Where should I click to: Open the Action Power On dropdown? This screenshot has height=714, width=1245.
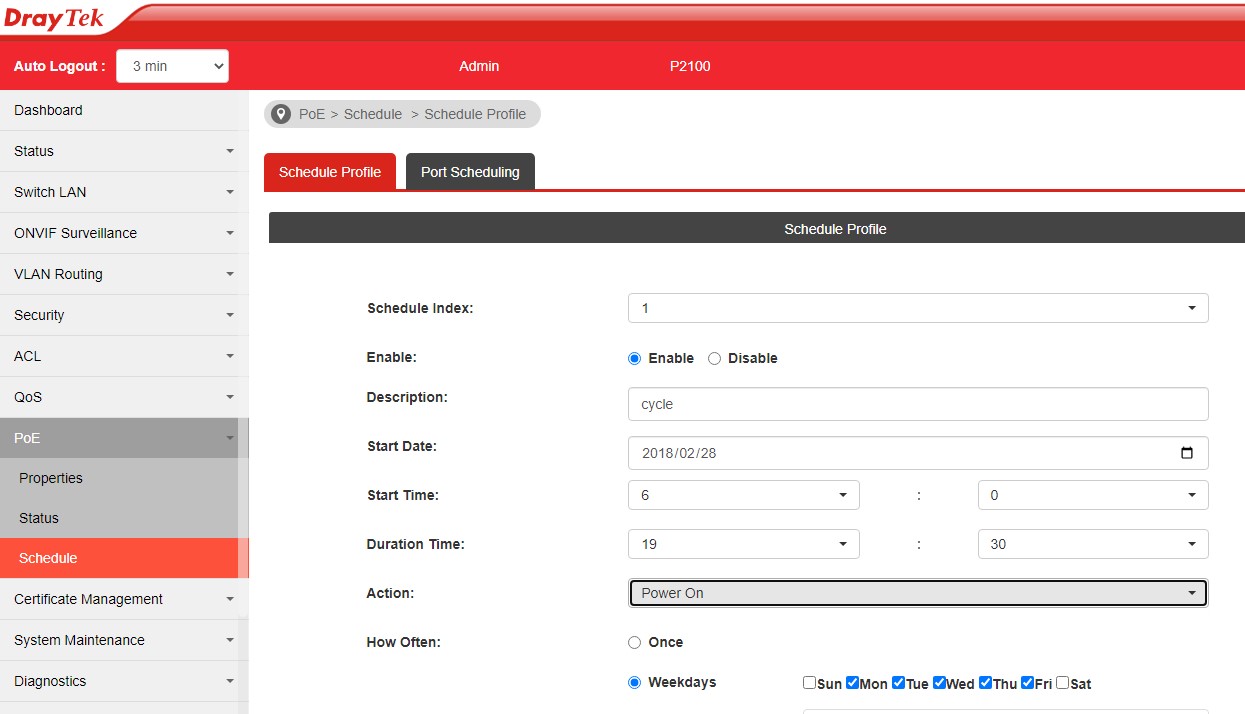point(917,593)
